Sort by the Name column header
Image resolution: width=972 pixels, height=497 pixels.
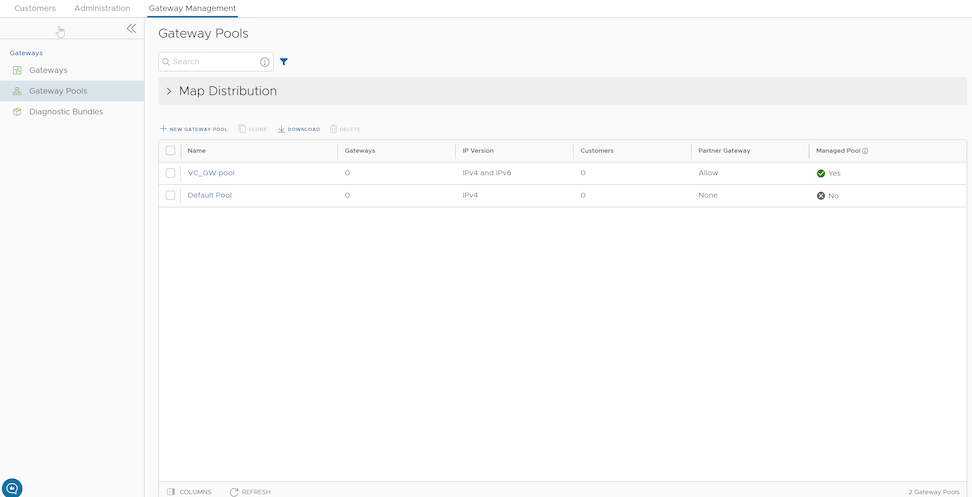[197, 151]
